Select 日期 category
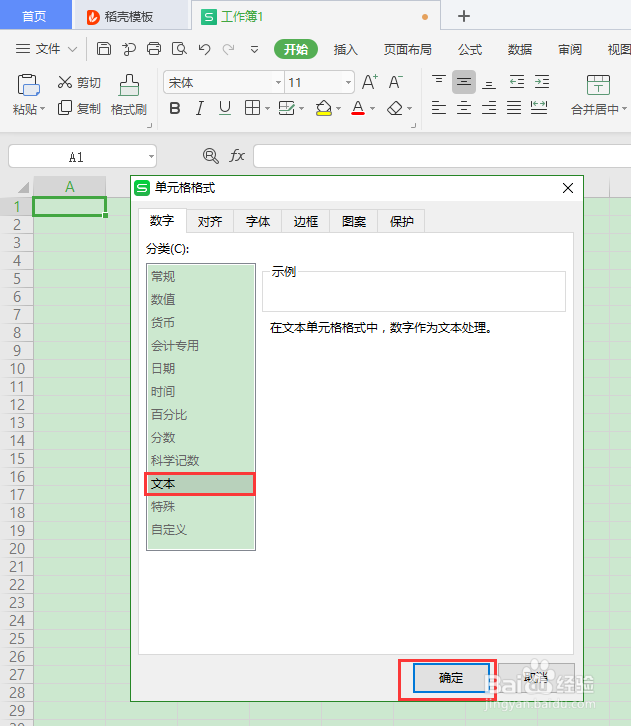This screenshot has width=631, height=726. (x=200, y=369)
